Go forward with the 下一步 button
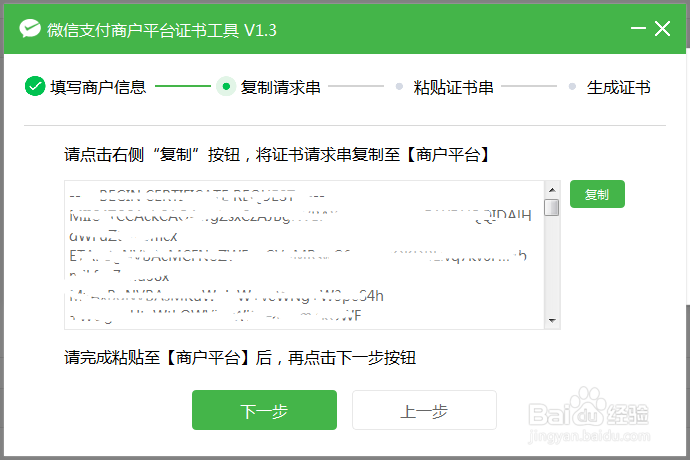 coord(264,410)
